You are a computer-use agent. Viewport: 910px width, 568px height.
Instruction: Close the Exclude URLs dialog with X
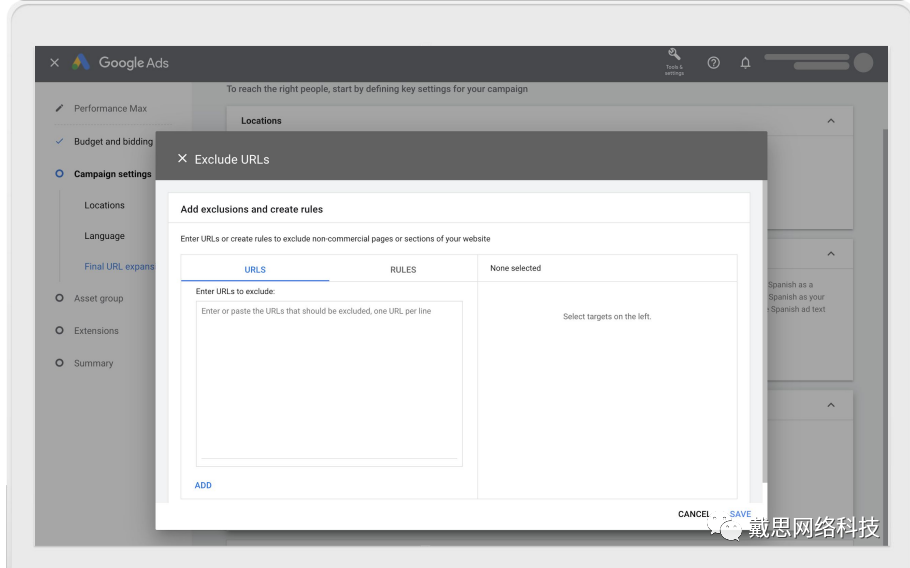(182, 158)
